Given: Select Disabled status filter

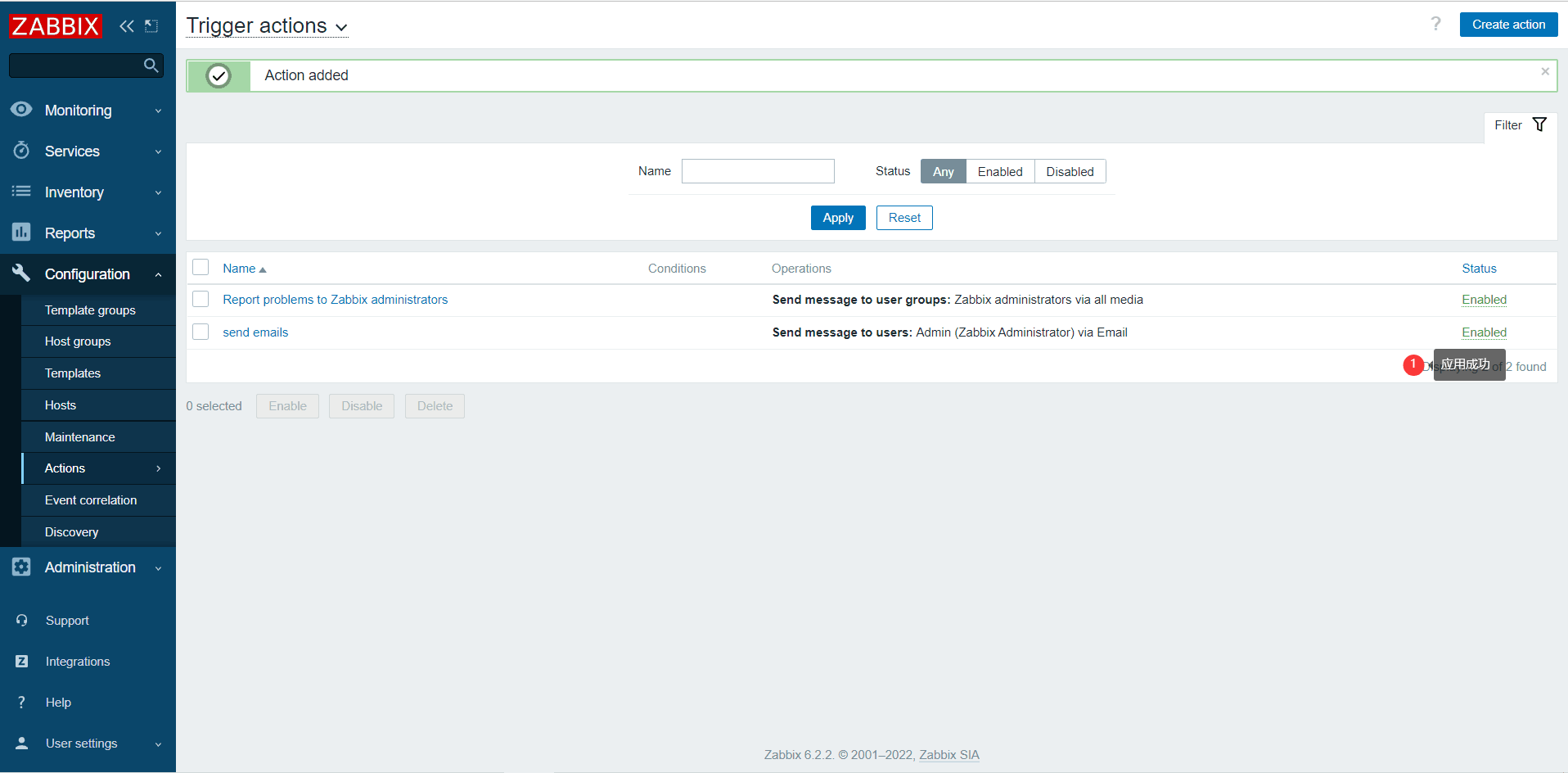Looking at the screenshot, I should [1070, 171].
